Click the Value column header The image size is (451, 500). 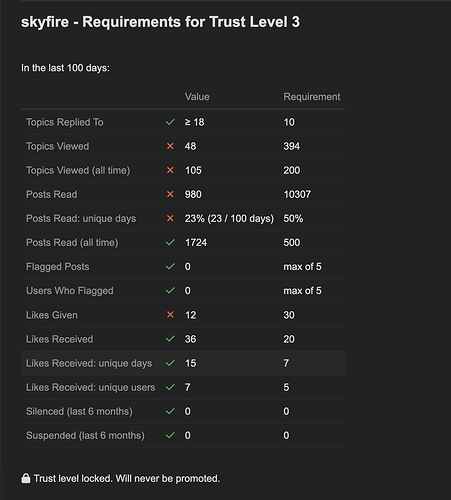[x=197, y=97]
